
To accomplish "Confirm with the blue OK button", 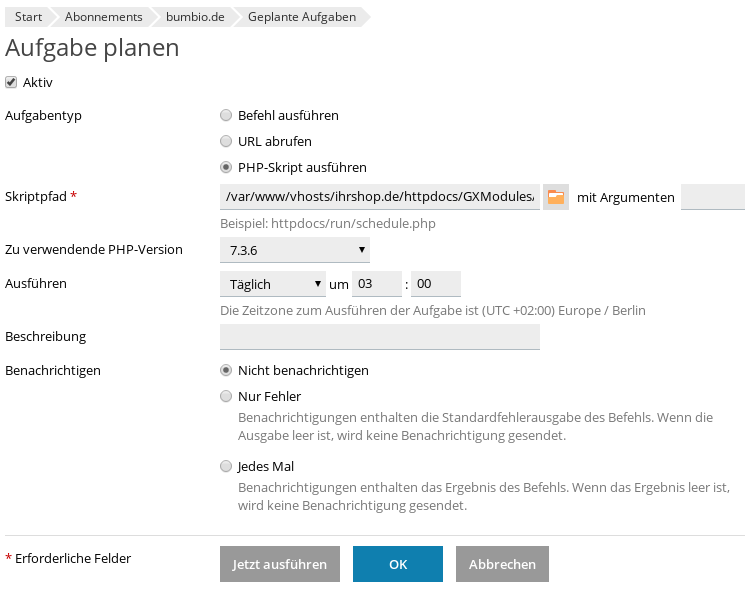I will (398, 564).
